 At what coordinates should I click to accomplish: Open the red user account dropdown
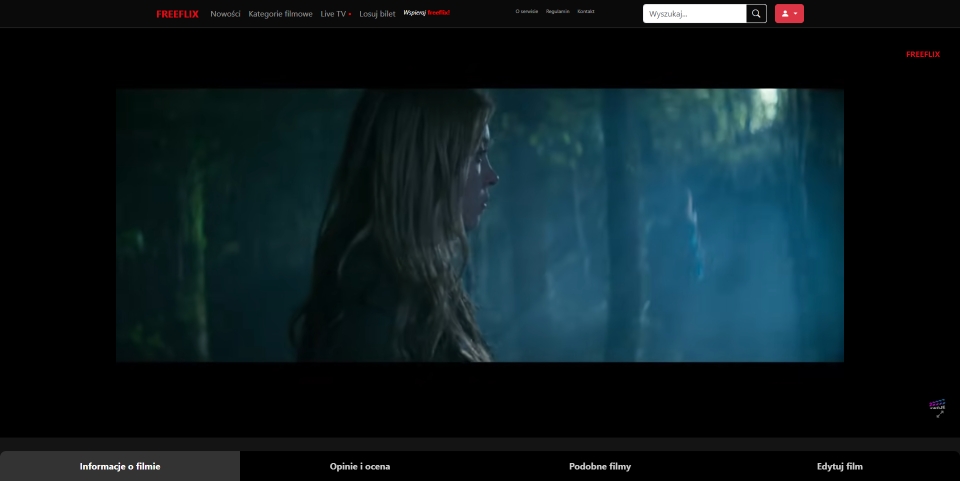click(x=789, y=14)
